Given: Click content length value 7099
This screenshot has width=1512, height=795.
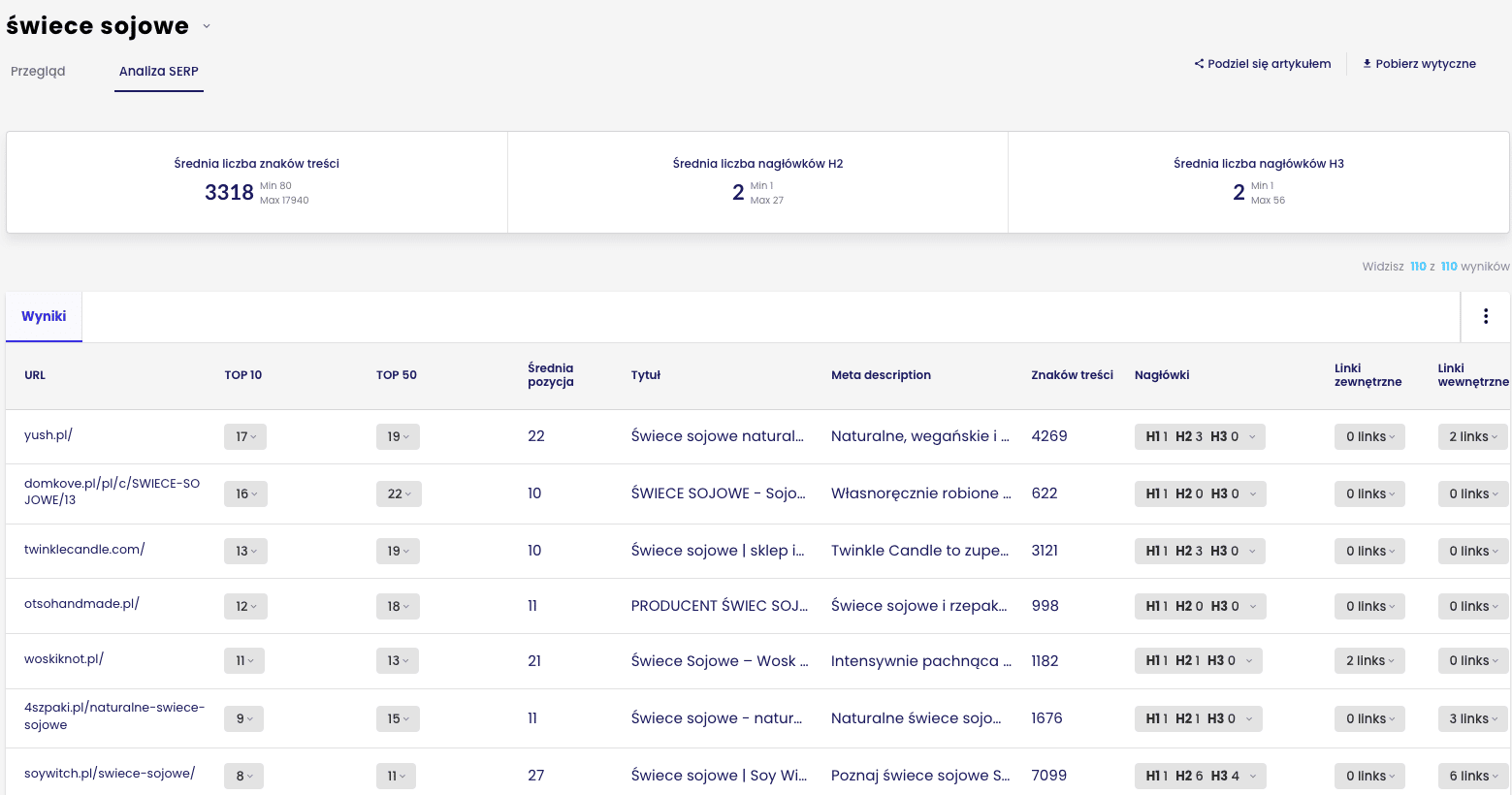Looking at the screenshot, I should 1048,776.
